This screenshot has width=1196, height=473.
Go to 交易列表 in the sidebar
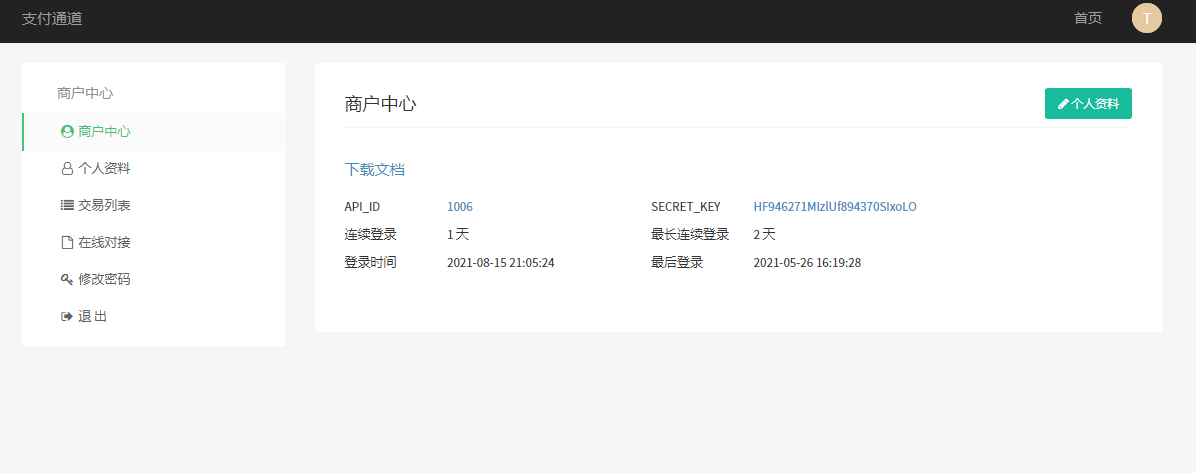(x=153, y=205)
